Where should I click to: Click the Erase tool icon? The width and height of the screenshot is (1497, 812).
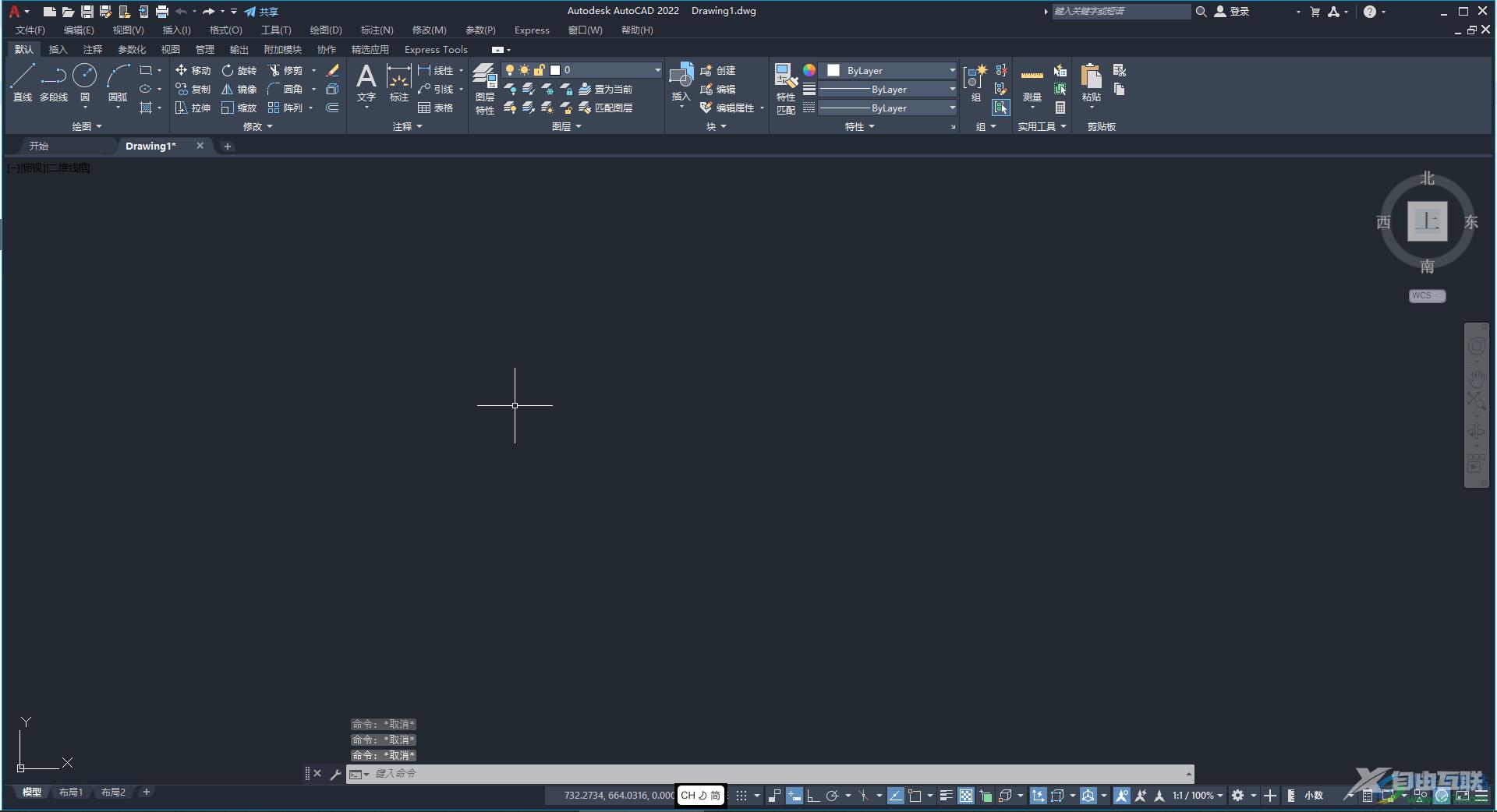(x=332, y=70)
